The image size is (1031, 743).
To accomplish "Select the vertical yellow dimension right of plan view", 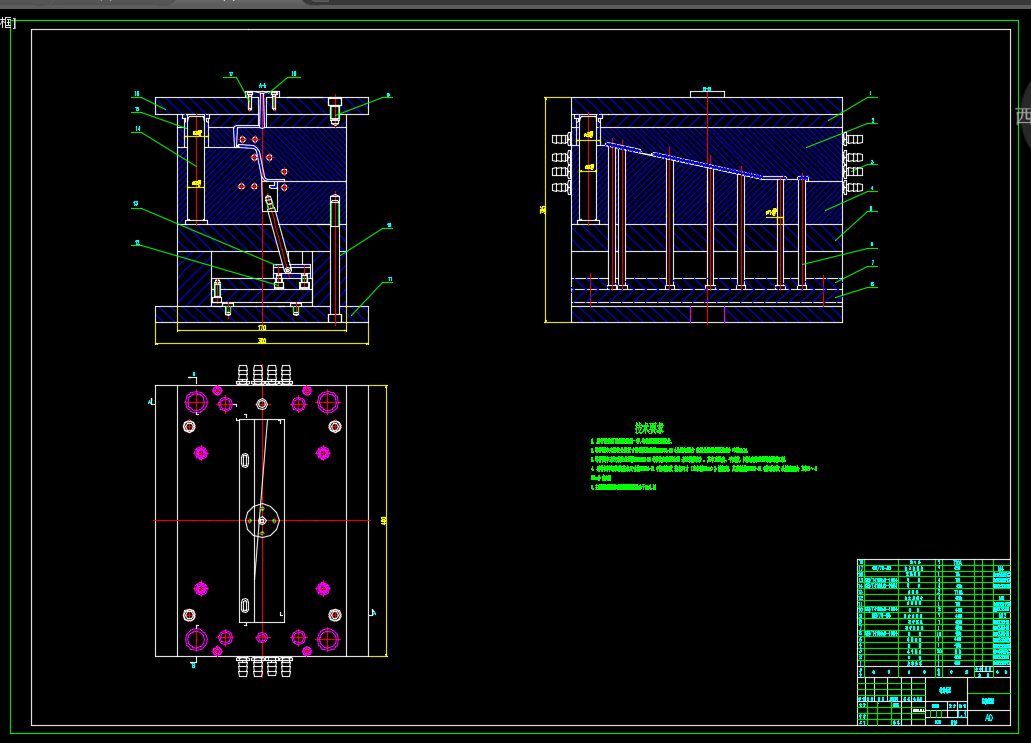I will point(385,521).
